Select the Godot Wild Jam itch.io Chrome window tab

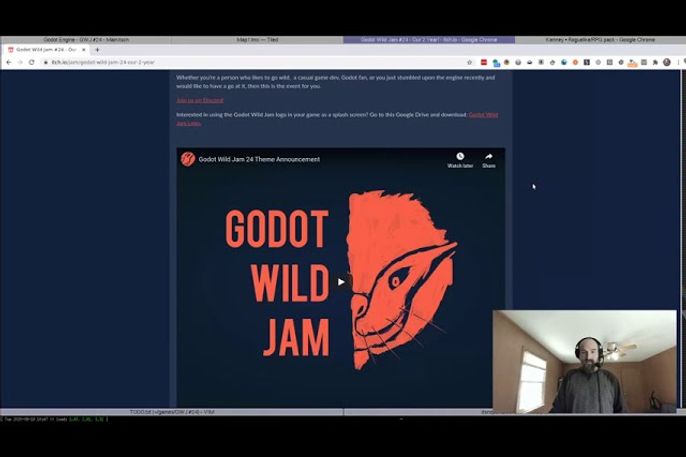point(429,40)
